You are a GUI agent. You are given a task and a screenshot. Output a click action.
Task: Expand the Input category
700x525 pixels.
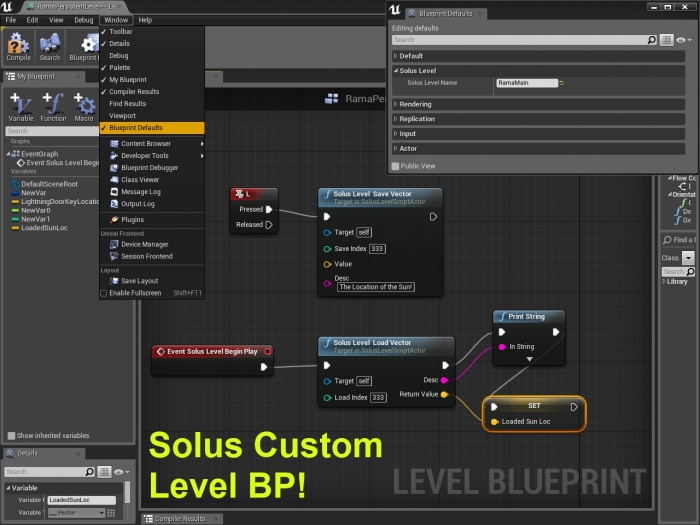[396, 134]
